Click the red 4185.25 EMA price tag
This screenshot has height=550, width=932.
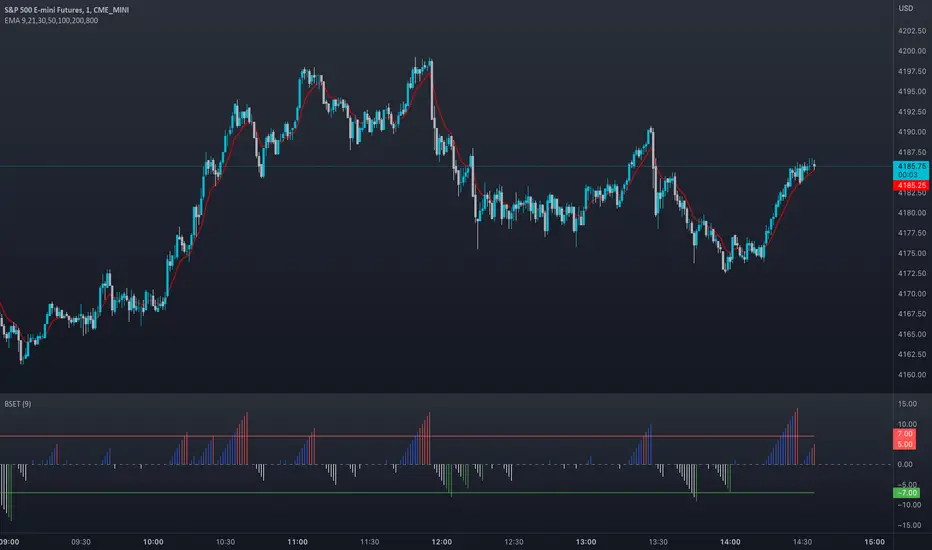coord(909,185)
